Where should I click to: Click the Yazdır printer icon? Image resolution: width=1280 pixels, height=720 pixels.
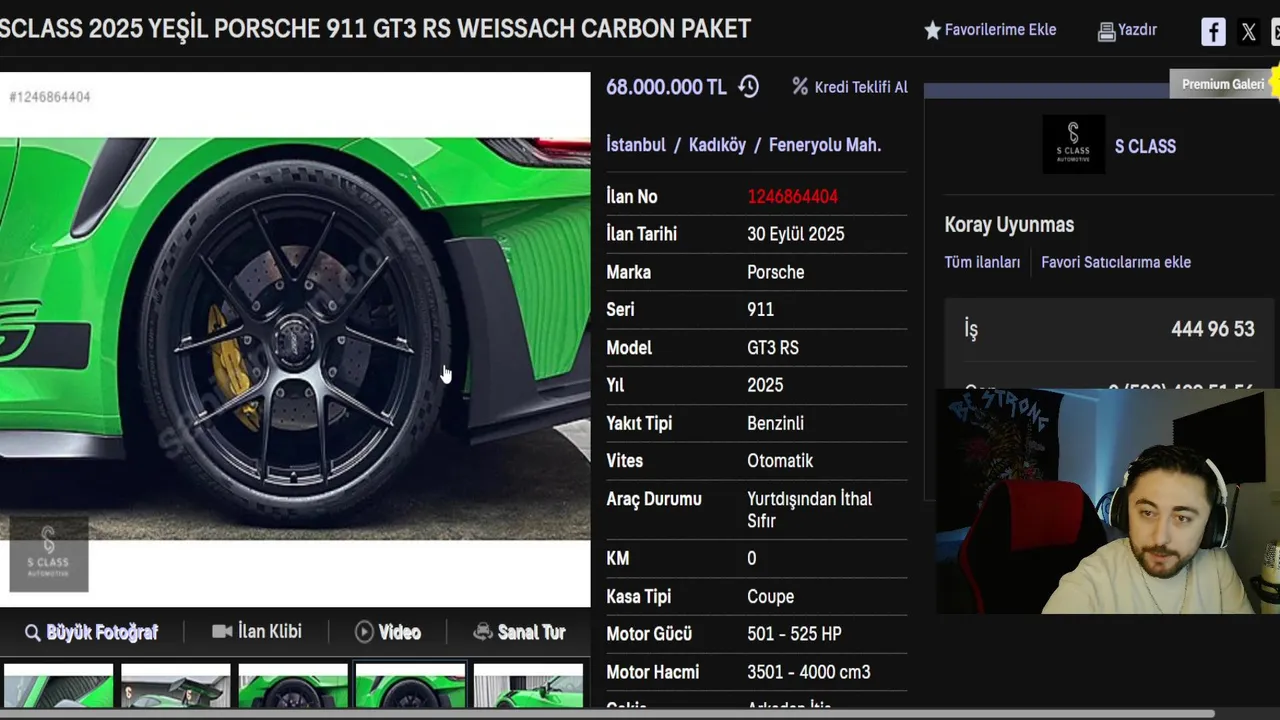[1106, 31]
